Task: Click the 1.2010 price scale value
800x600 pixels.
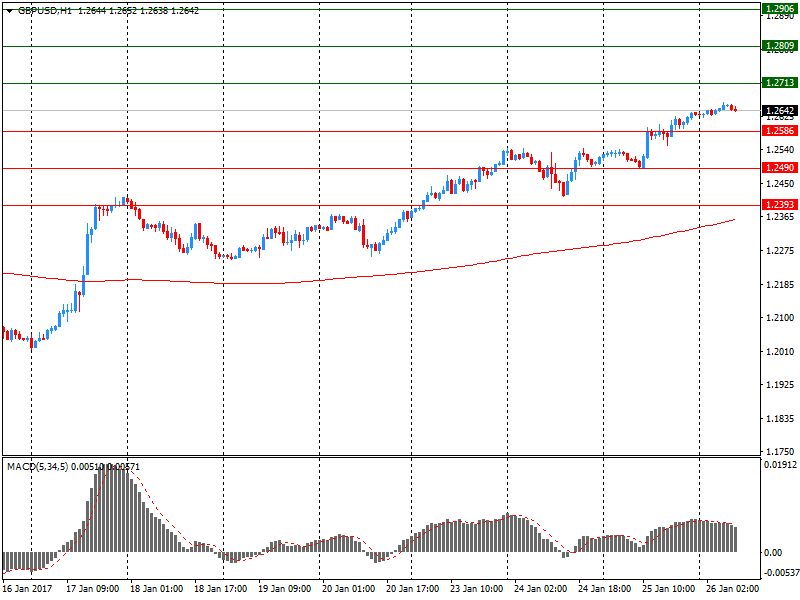Action: [x=780, y=351]
